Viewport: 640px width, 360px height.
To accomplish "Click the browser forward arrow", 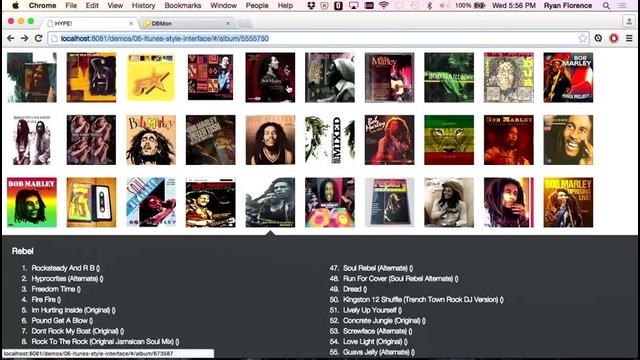I will tap(24, 38).
